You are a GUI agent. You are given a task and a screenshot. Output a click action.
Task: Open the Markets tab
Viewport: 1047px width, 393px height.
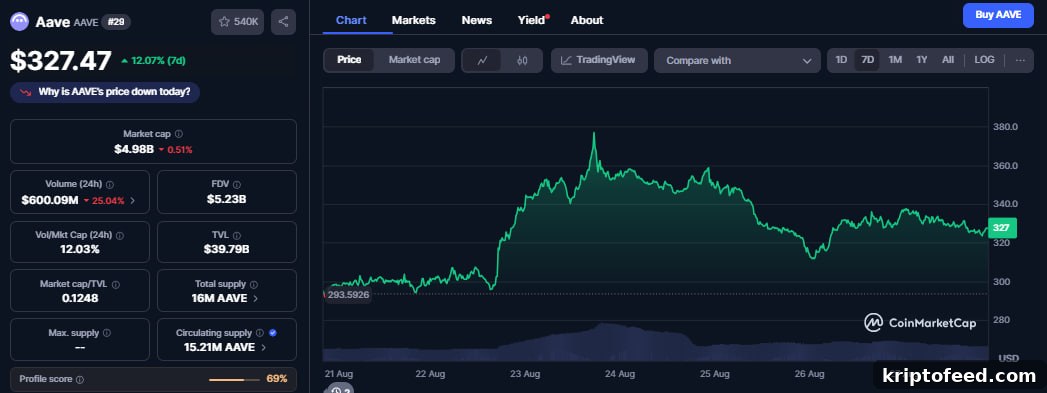click(413, 20)
